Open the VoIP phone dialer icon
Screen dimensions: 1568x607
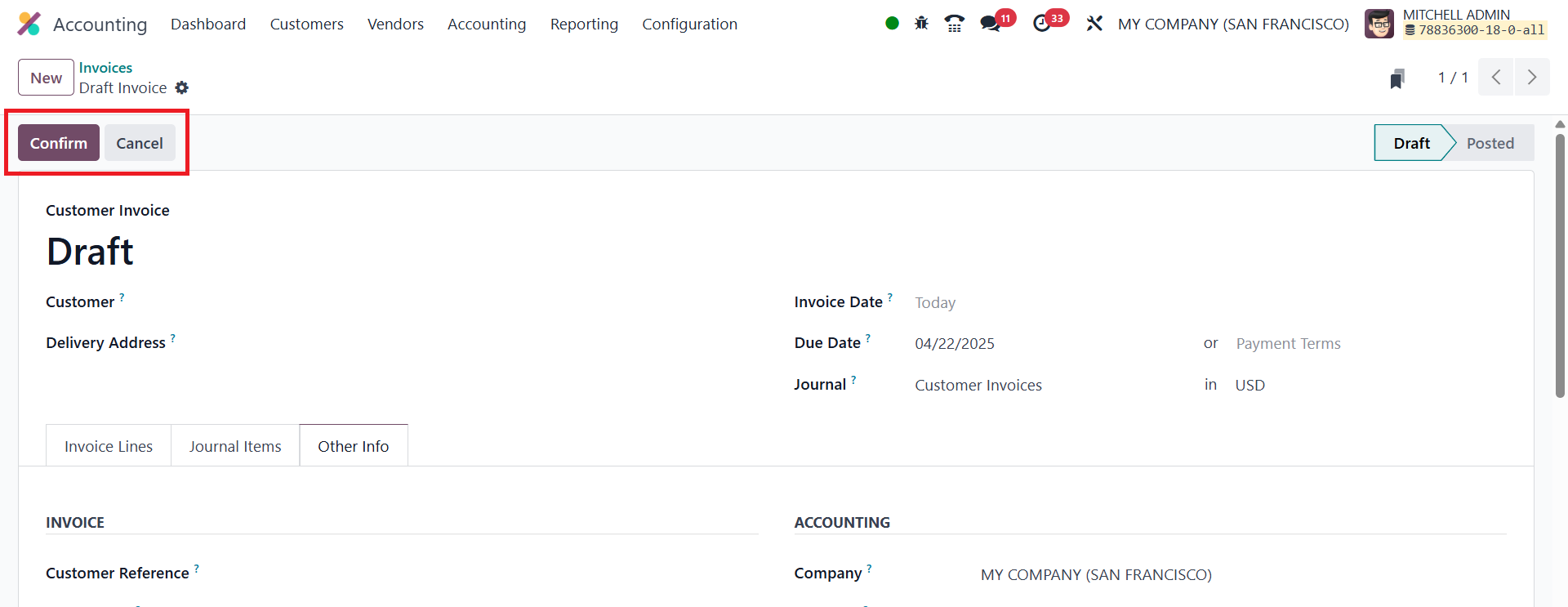click(x=954, y=24)
